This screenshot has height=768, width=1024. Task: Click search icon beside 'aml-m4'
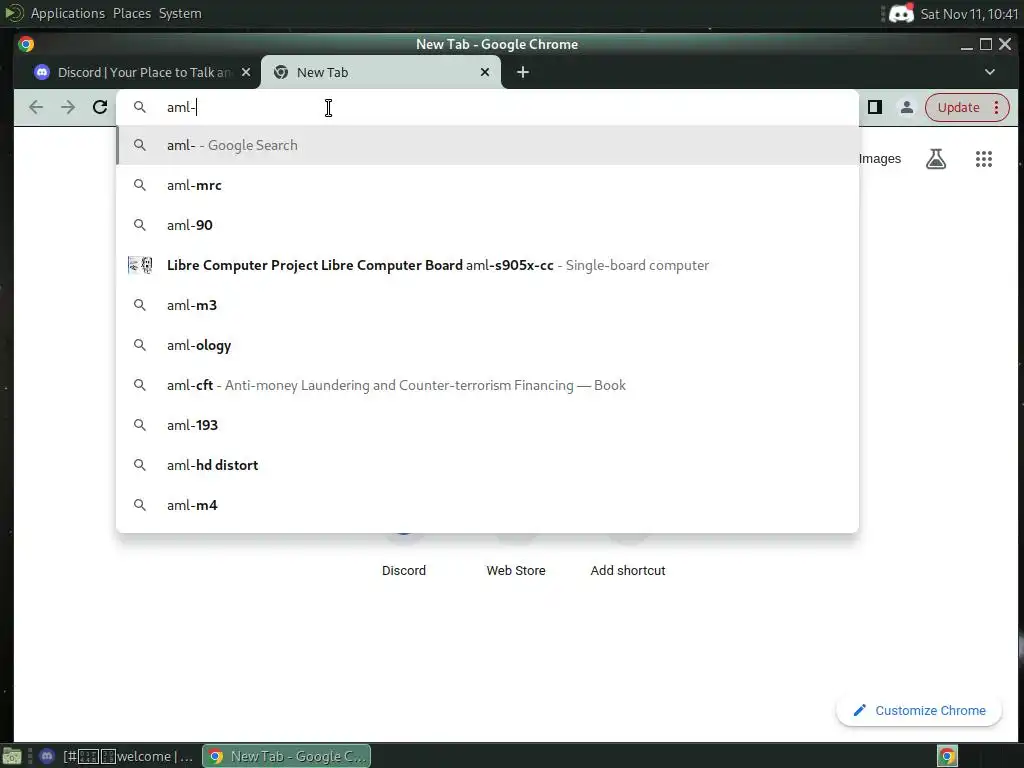pyautogui.click(x=140, y=505)
